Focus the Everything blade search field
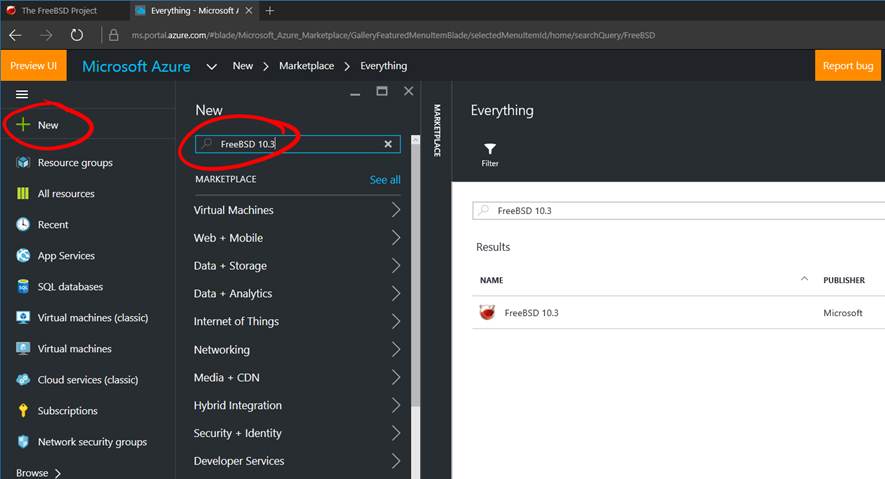885x479 pixels. pyautogui.click(x=678, y=210)
